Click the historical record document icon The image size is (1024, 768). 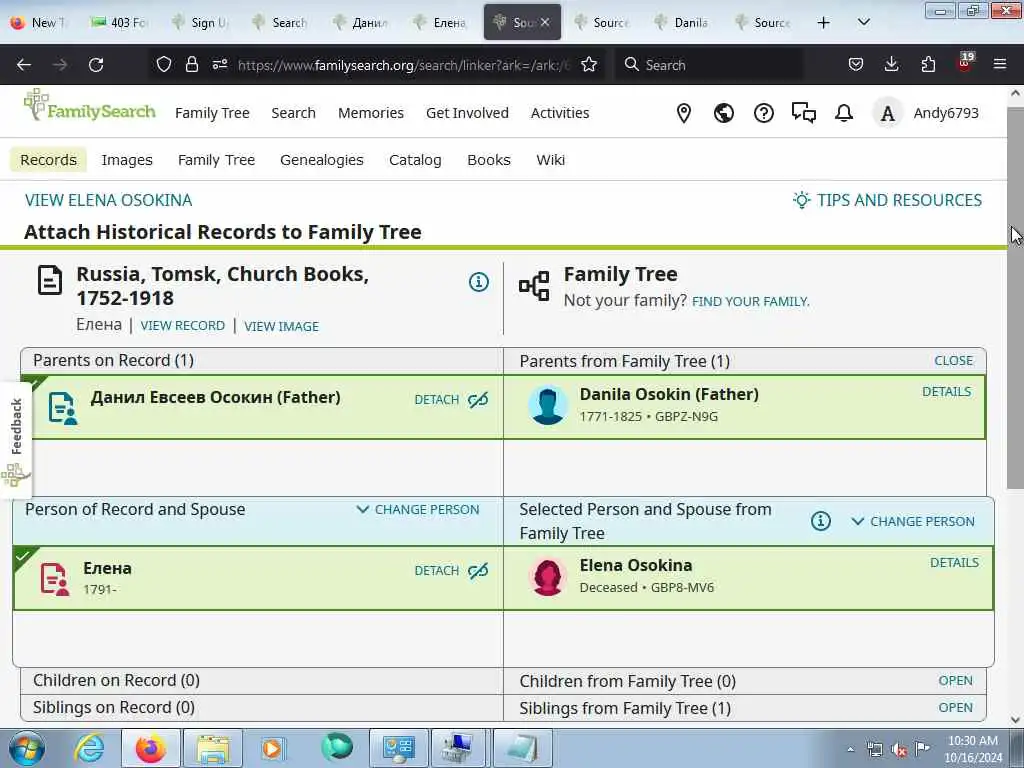(50, 280)
